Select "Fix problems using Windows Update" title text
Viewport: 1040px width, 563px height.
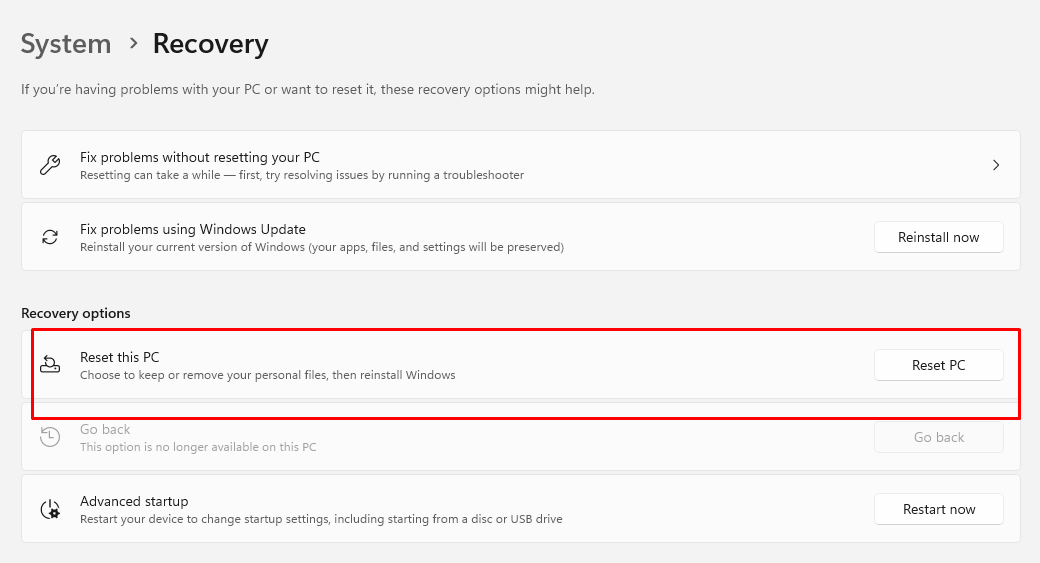pyautogui.click(x=193, y=229)
